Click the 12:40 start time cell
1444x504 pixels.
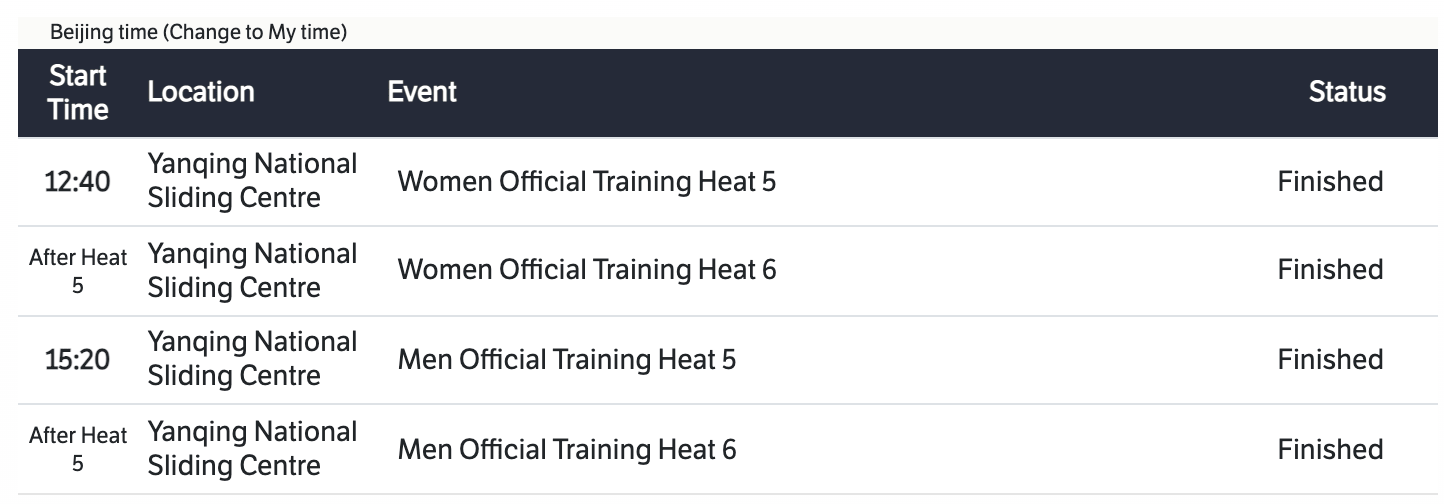pos(78,182)
